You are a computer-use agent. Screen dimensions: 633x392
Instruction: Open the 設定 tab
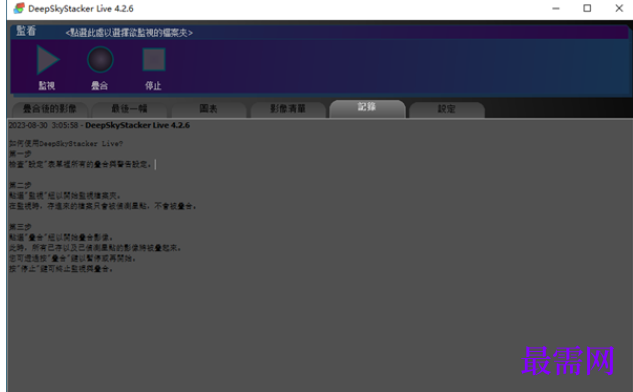point(446,109)
